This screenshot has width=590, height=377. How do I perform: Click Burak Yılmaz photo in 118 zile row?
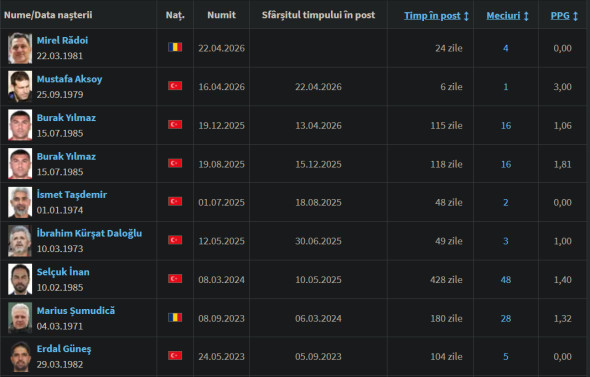pos(20,164)
